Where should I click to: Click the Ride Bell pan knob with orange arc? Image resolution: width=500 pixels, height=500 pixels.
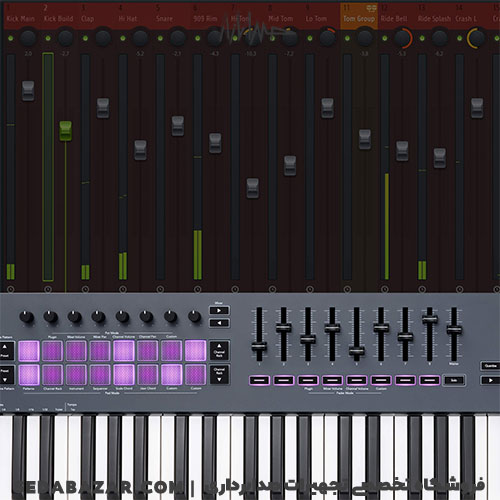pos(402,38)
